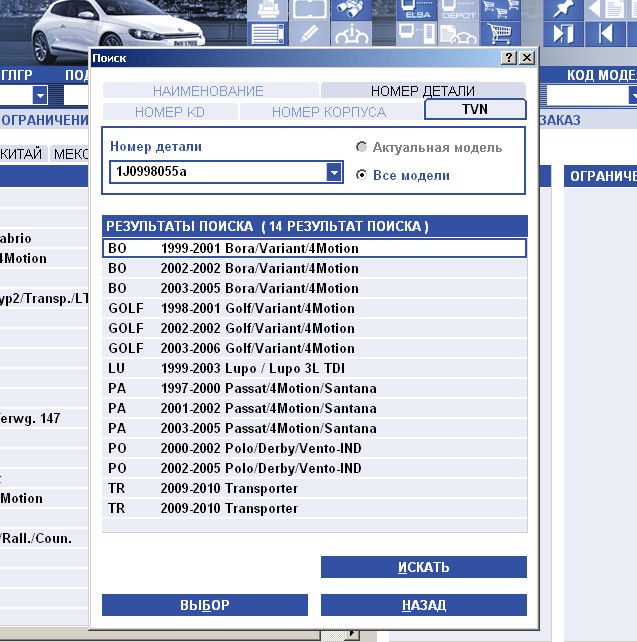Click the horizontal scrollbar right arrow at bottom

click(x=352, y=635)
